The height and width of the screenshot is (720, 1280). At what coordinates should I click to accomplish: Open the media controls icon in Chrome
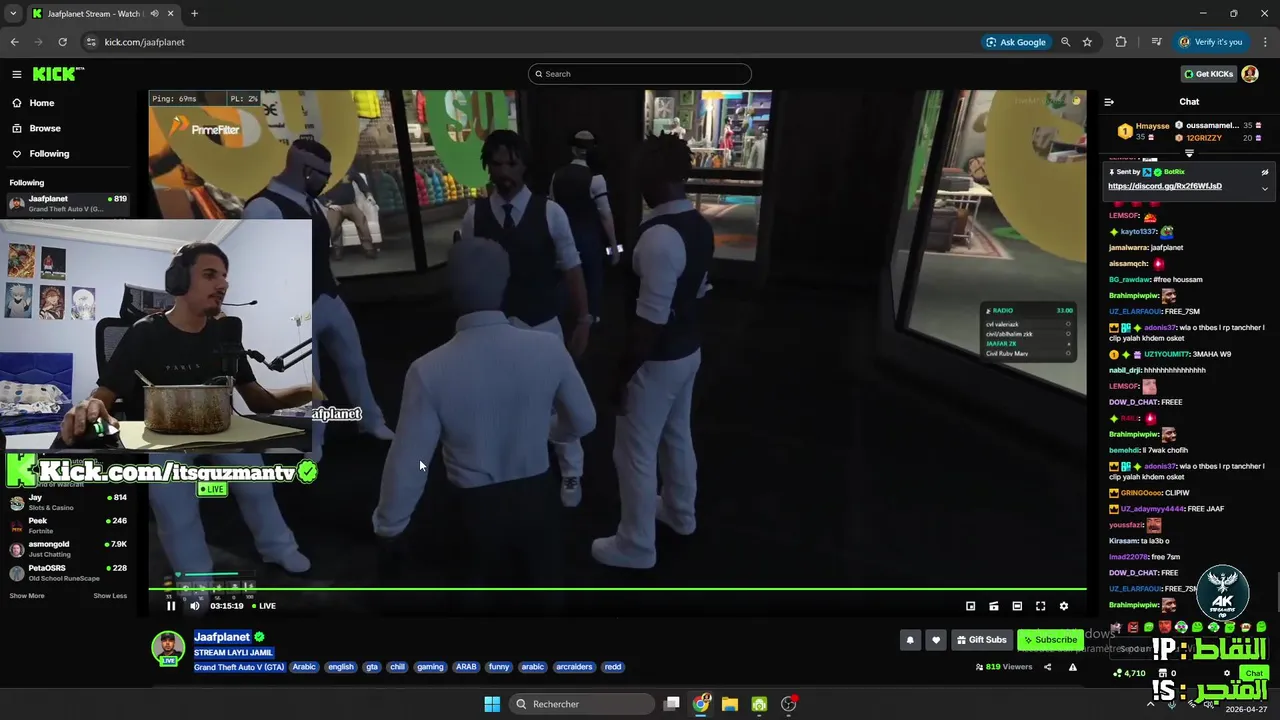point(1156,42)
